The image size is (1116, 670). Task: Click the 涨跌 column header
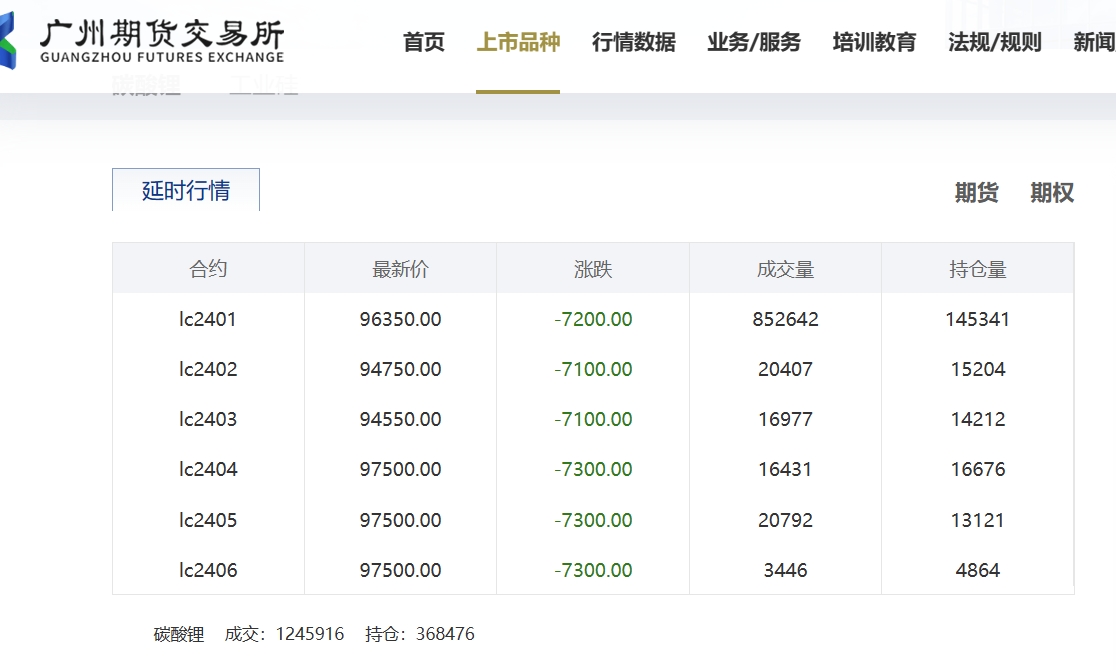593,269
